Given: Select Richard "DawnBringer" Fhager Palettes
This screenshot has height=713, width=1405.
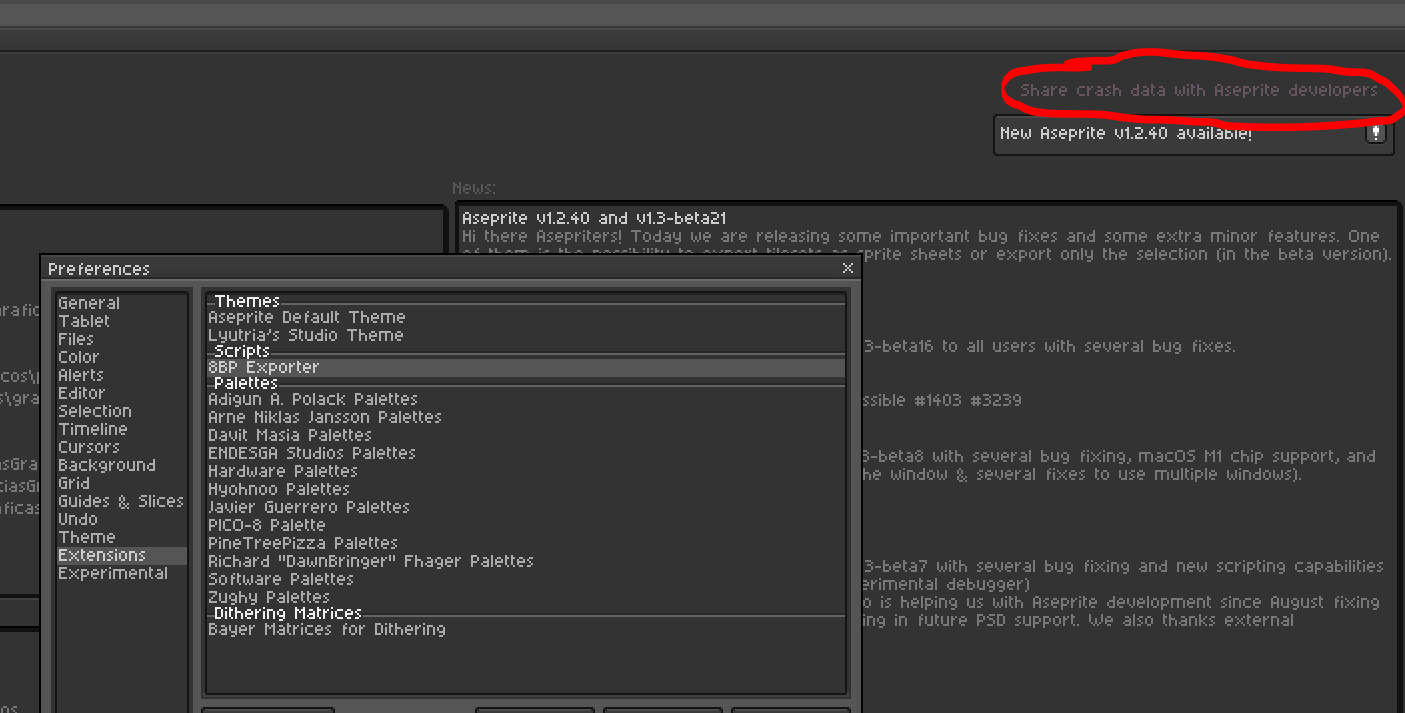Looking at the screenshot, I should tap(526, 561).
